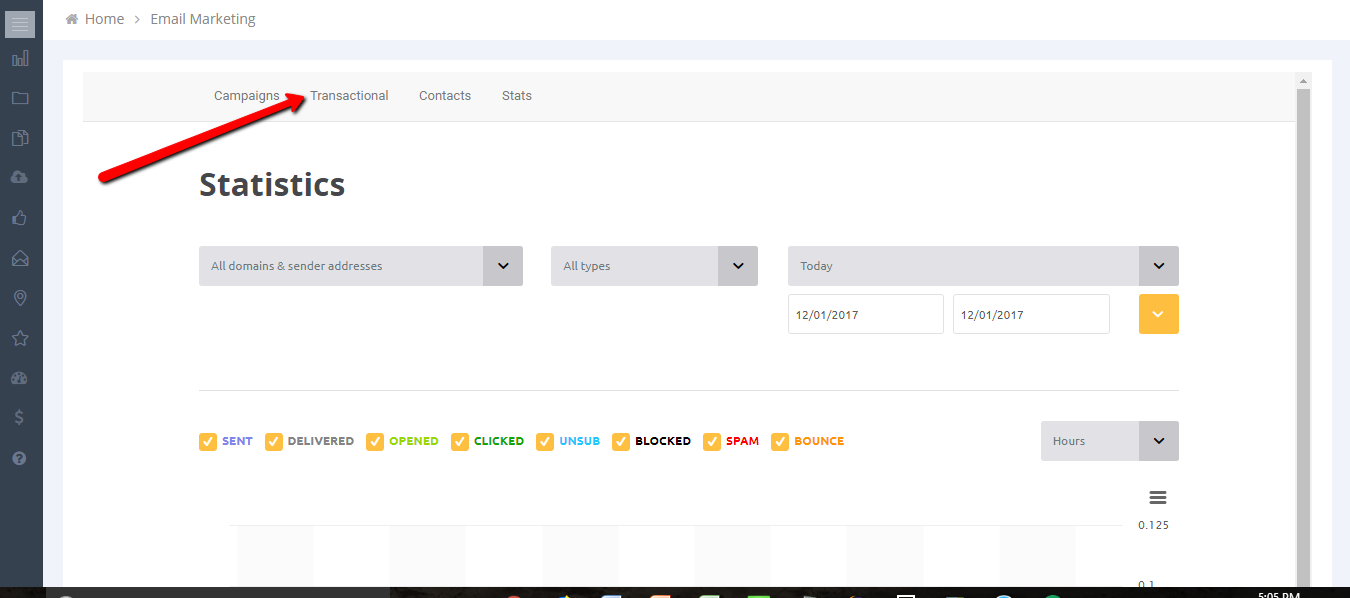Image resolution: width=1350 pixels, height=598 pixels.
Task: Go to Home breadcrumb link
Action: click(x=104, y=19)
